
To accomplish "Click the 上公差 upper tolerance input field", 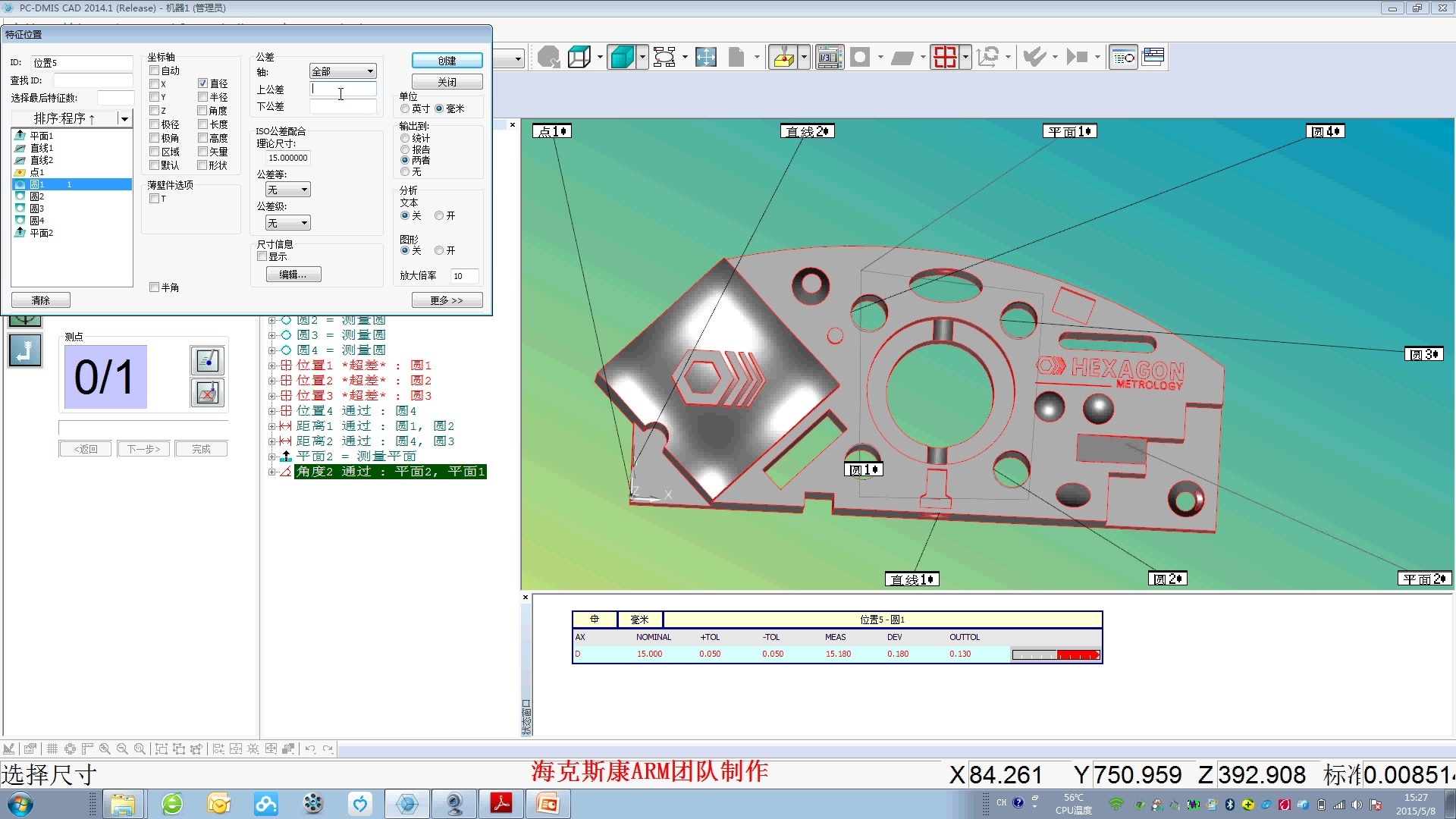I will coord(344,89).
